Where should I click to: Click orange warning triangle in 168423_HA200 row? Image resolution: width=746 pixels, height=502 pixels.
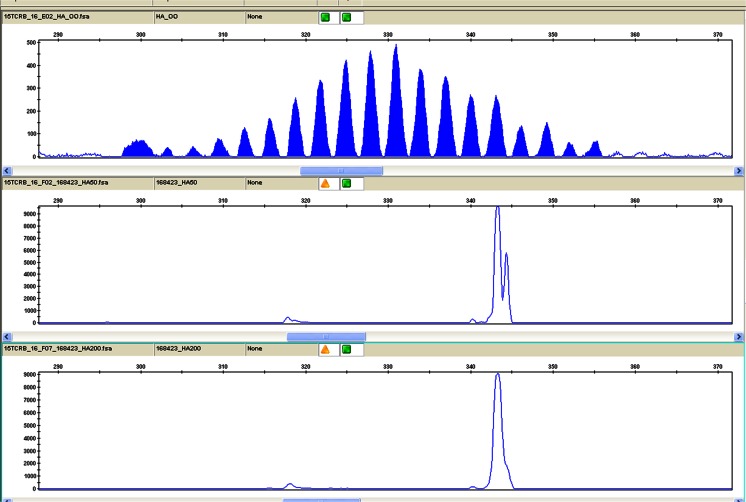(325, 349)
